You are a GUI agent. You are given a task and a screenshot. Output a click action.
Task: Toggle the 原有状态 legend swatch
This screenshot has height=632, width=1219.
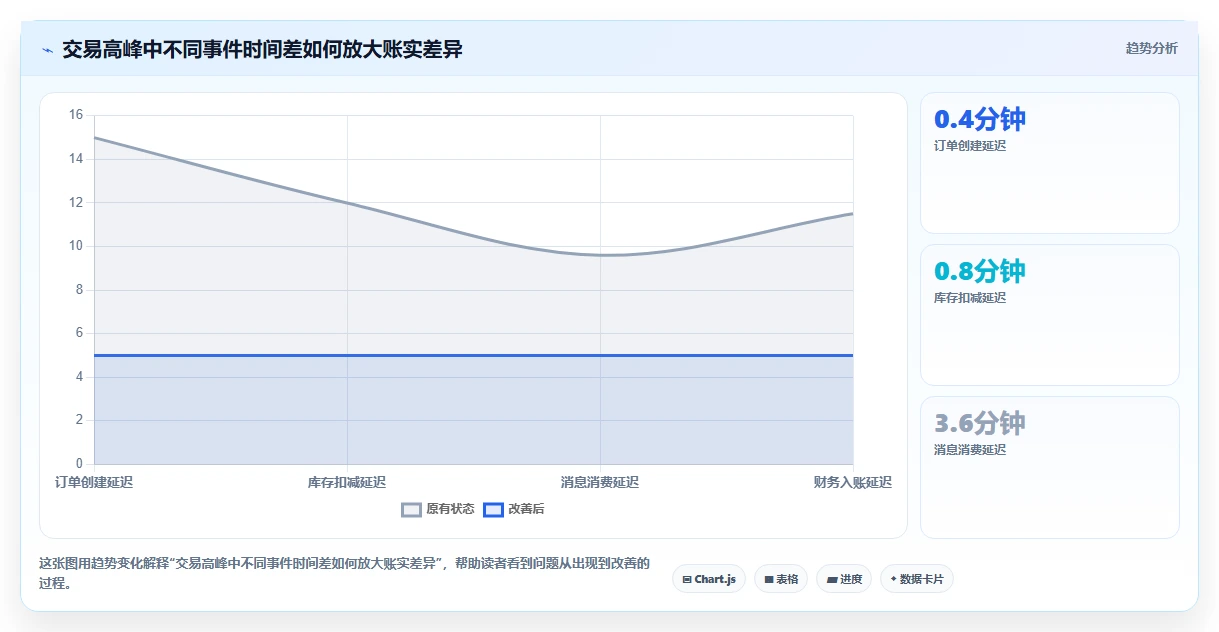click(411, 509)
